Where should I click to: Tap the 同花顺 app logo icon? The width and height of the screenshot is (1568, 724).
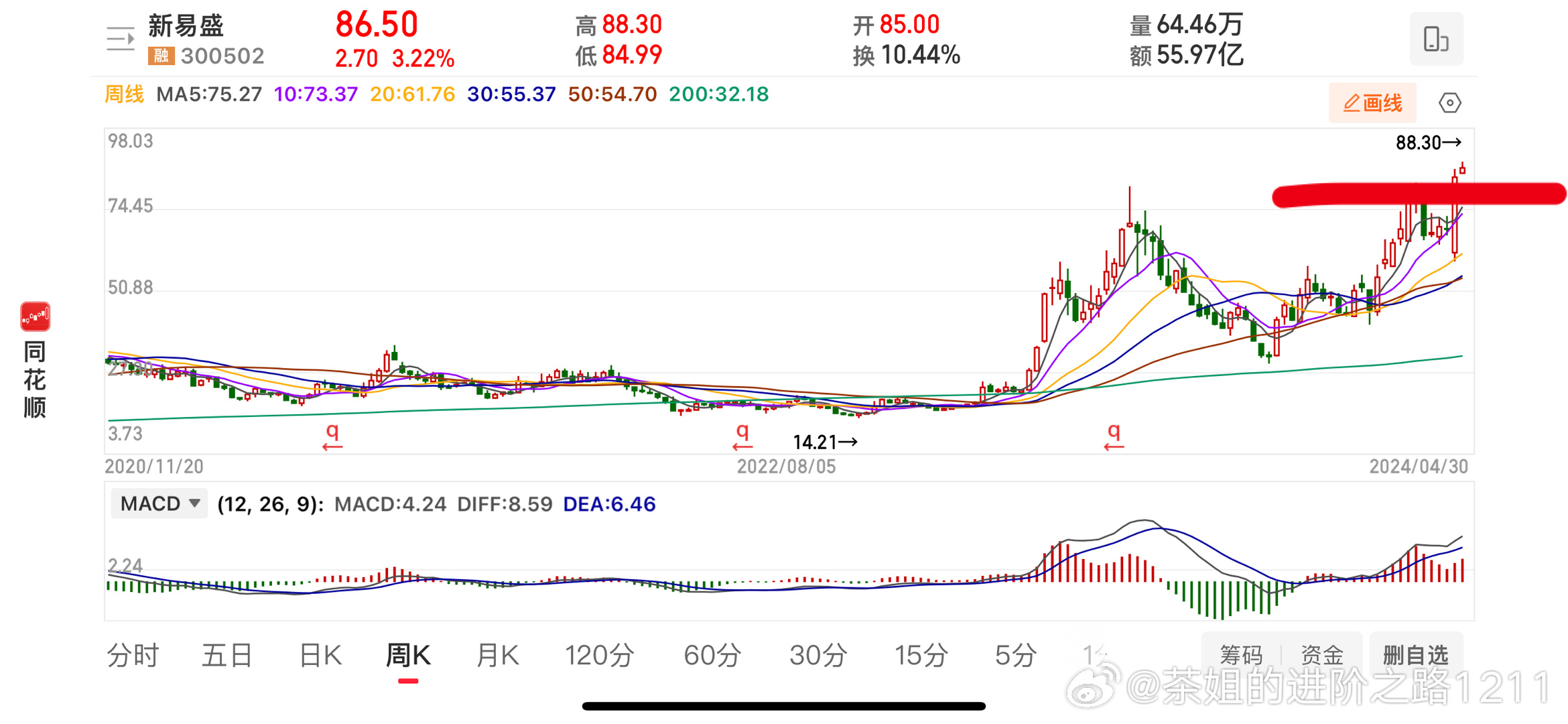pyautogui.click(x=35, y=316)
